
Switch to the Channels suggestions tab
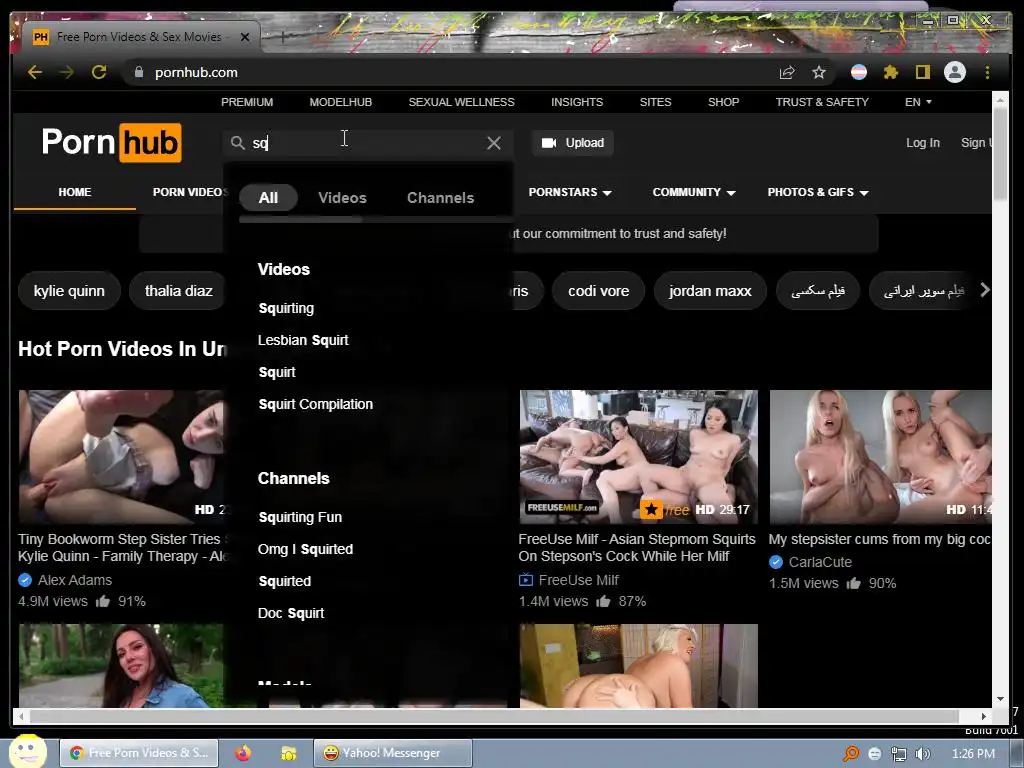[440, 197]
